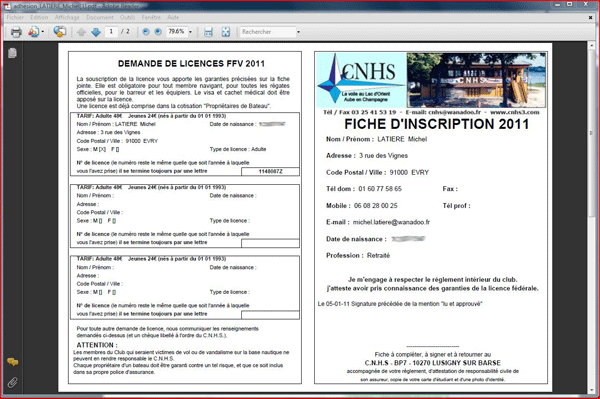Open the Affichage menu
600x399 pixels.
[67, 17]
